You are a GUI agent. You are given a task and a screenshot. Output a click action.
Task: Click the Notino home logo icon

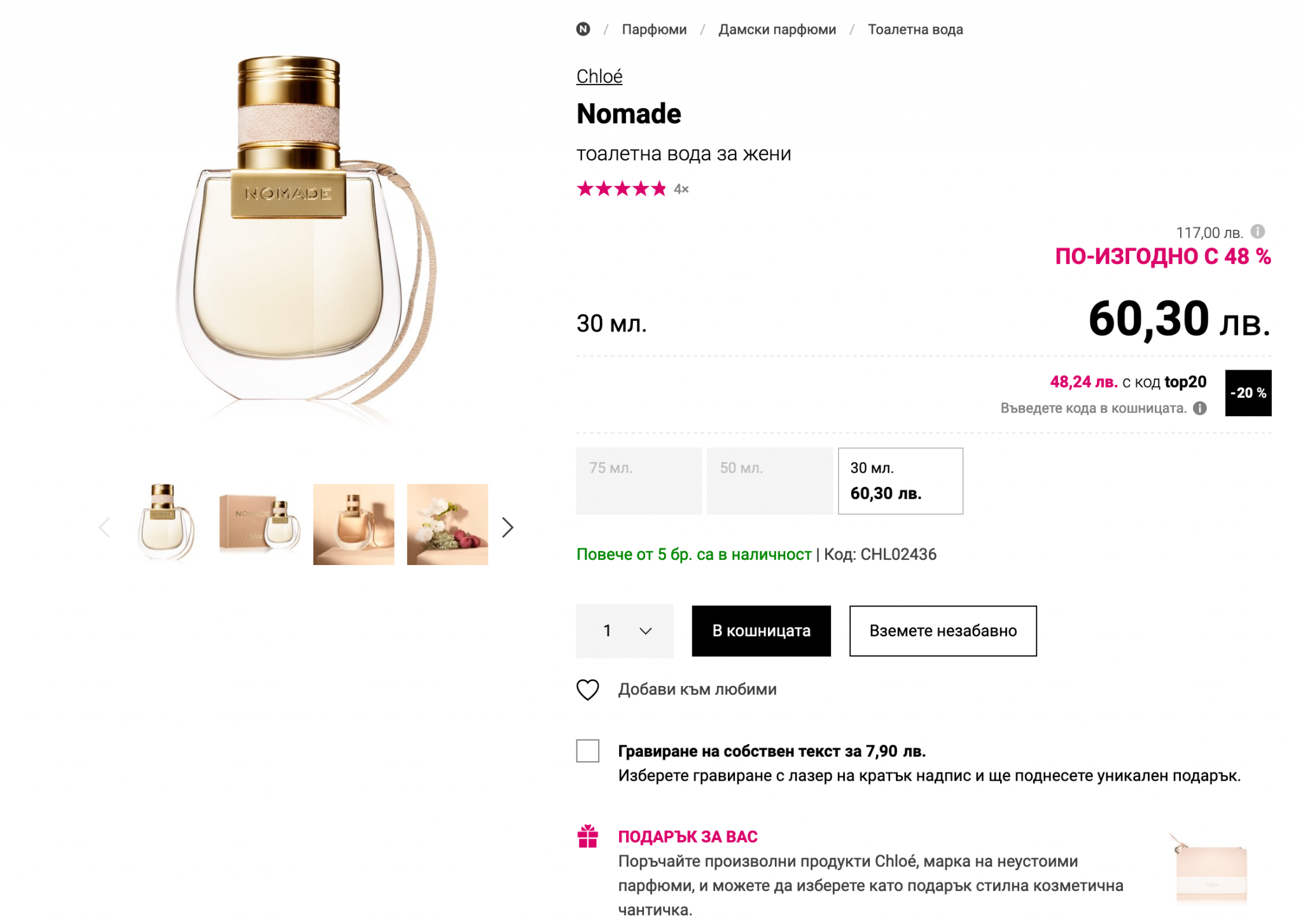point(583,29)
